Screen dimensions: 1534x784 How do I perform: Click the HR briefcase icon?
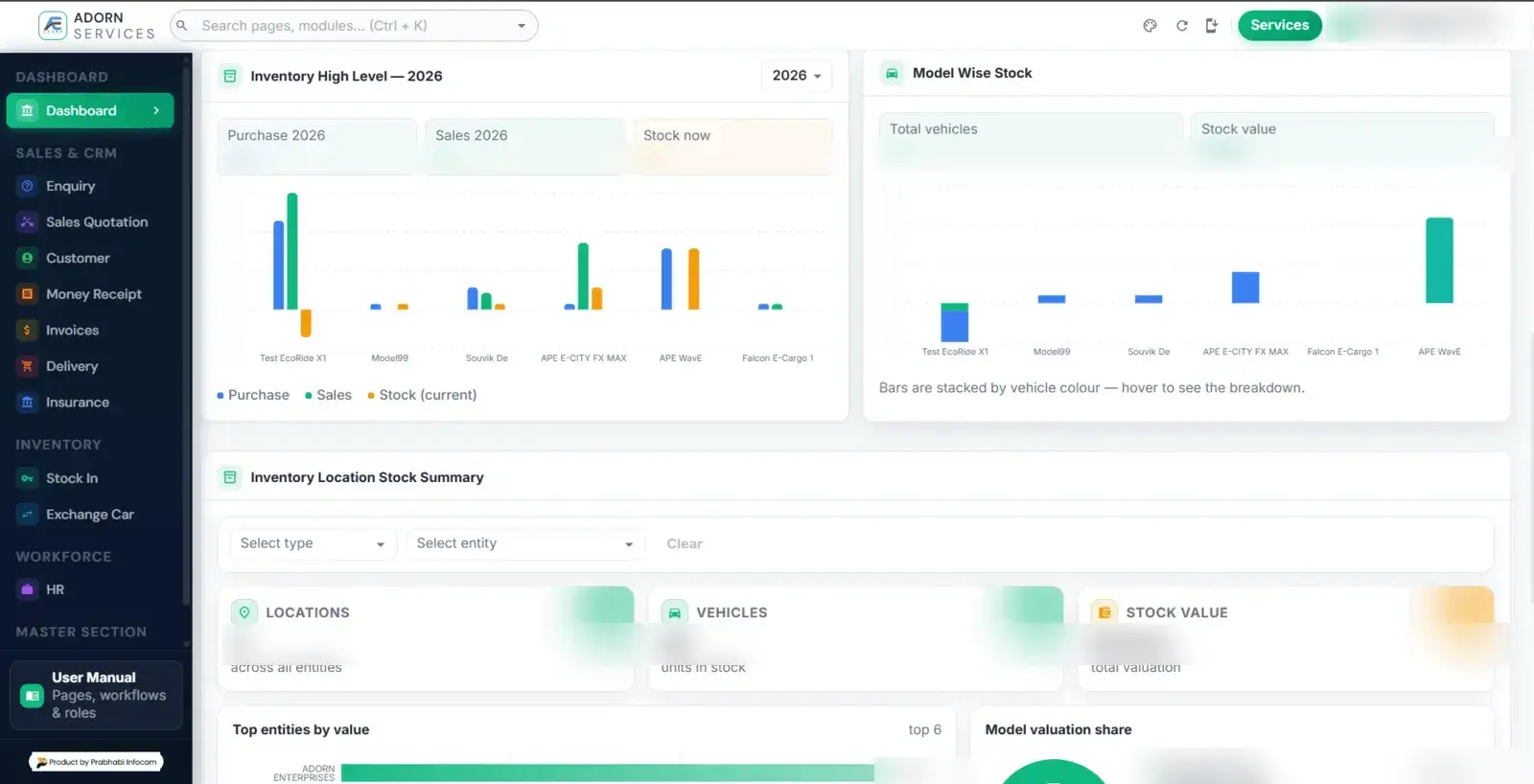(27, 589)
